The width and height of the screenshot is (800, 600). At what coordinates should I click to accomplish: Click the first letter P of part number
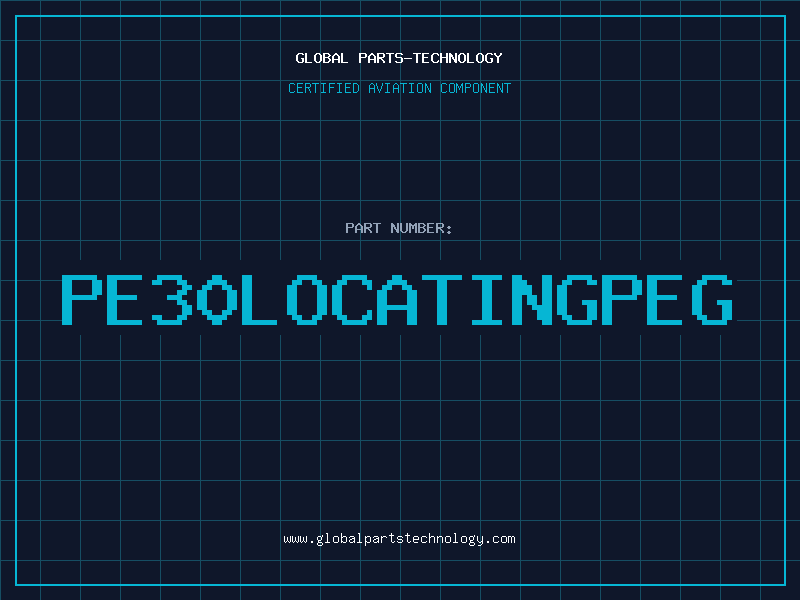point(82,298)
